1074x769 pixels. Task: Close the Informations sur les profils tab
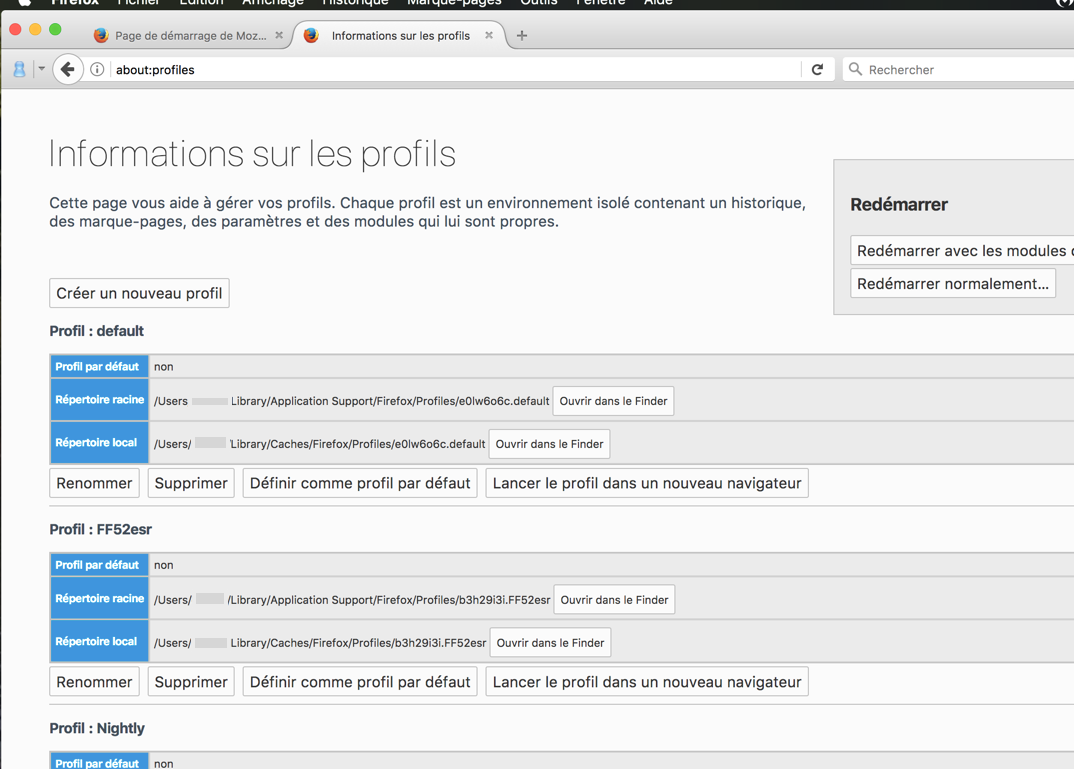[x=488, y=35]
